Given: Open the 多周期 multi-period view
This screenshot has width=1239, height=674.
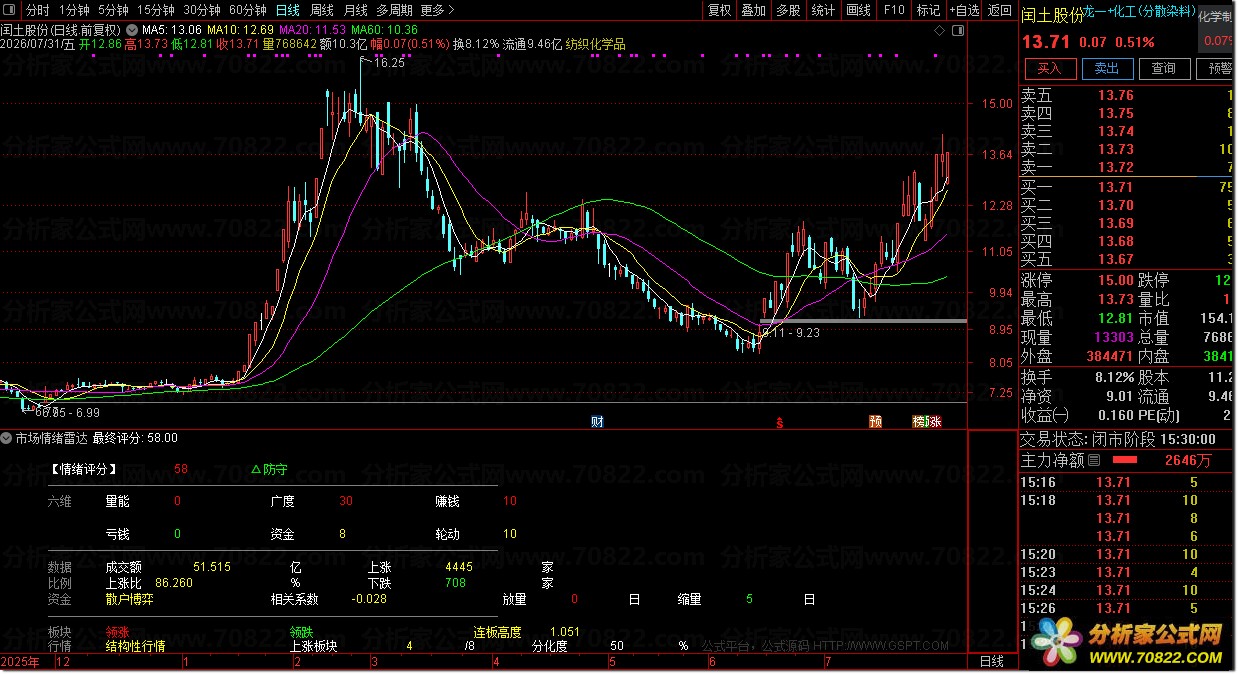Looking at the screenshot, I should click(x=394, y=10).
